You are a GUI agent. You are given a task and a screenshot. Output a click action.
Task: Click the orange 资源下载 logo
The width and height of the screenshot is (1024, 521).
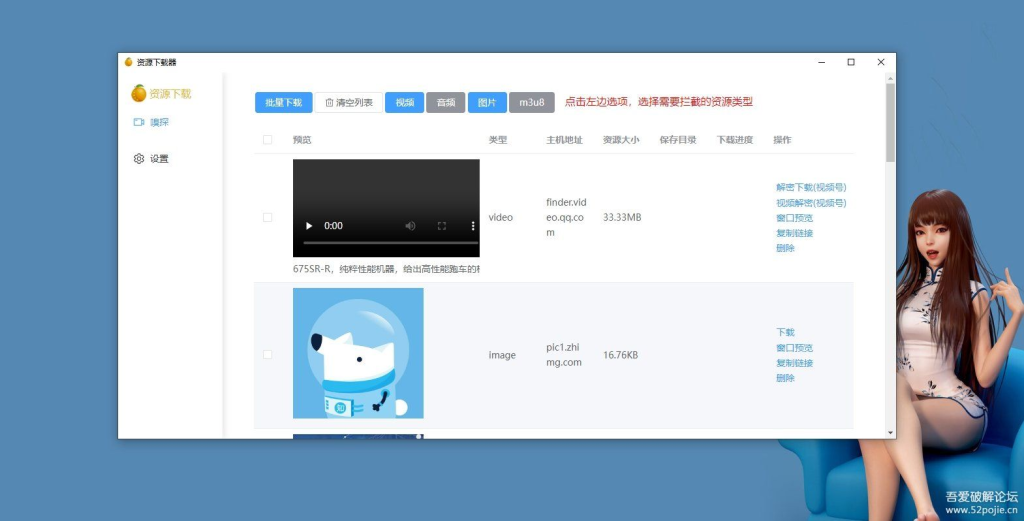click(x=161, y=93)
